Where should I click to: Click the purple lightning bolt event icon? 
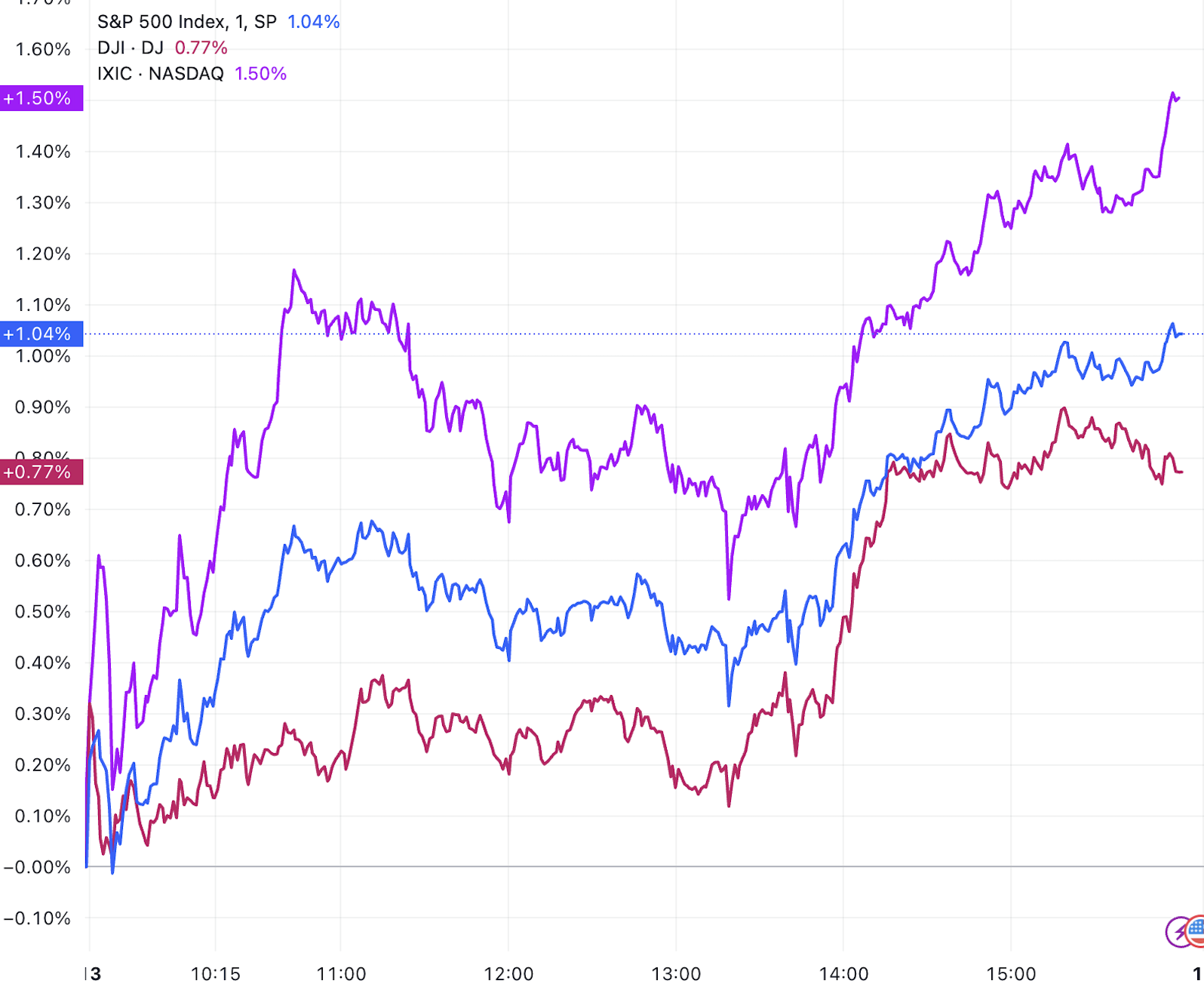1178,932
